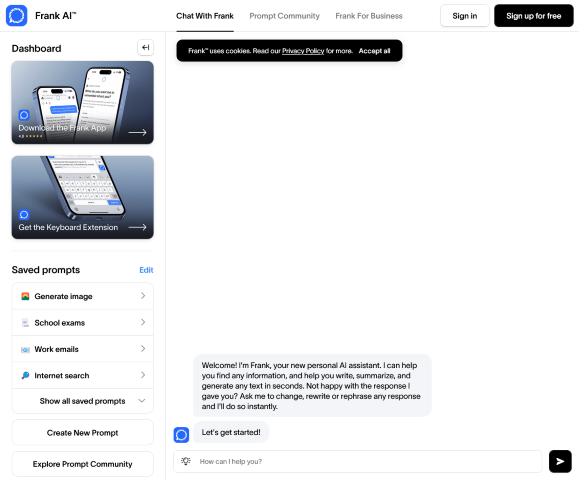Click the Frank AI brand name text
Screen dimensions: 579x480
(55, 16)
